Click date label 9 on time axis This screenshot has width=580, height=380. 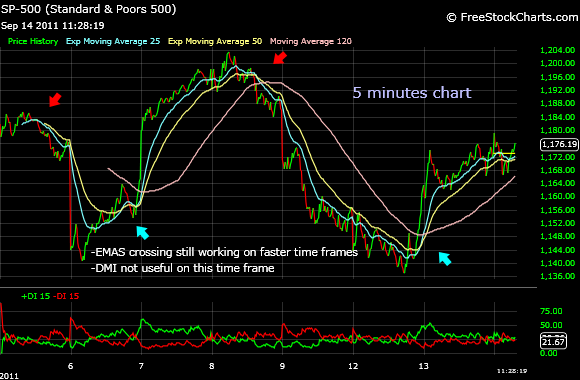[282, 366]
